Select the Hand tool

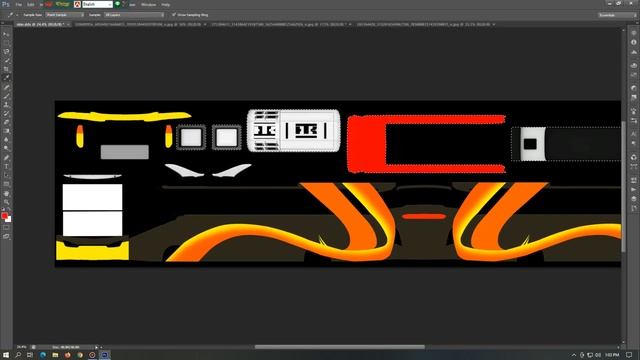[6, 193]
